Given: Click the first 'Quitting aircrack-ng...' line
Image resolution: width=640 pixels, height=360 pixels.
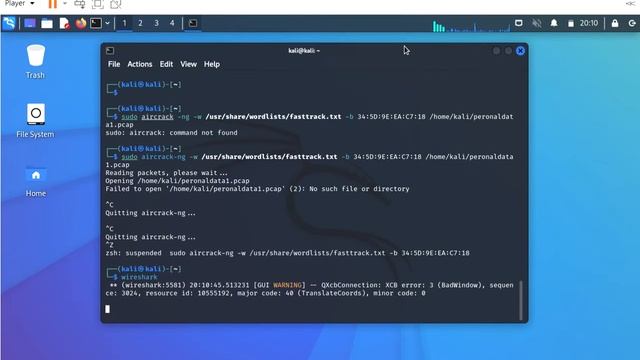Looking at the screenshot, I should point(150,213).
